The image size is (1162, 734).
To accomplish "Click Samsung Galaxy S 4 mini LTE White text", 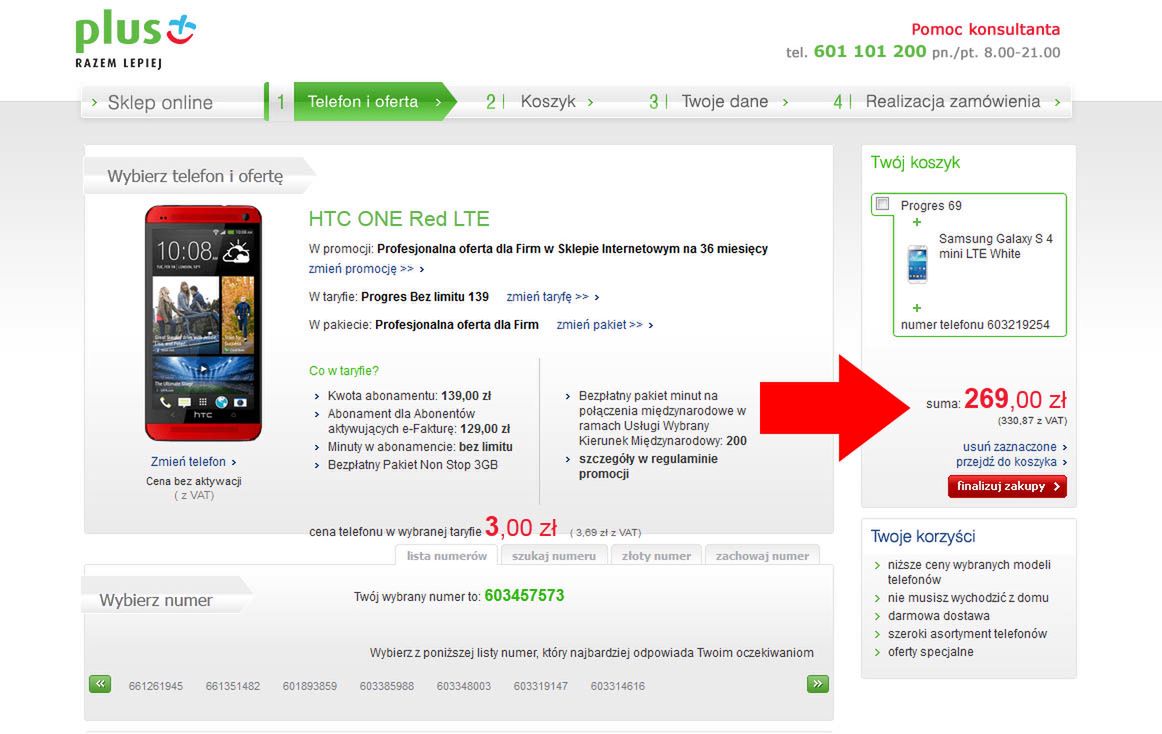I will tap(995, 246).
